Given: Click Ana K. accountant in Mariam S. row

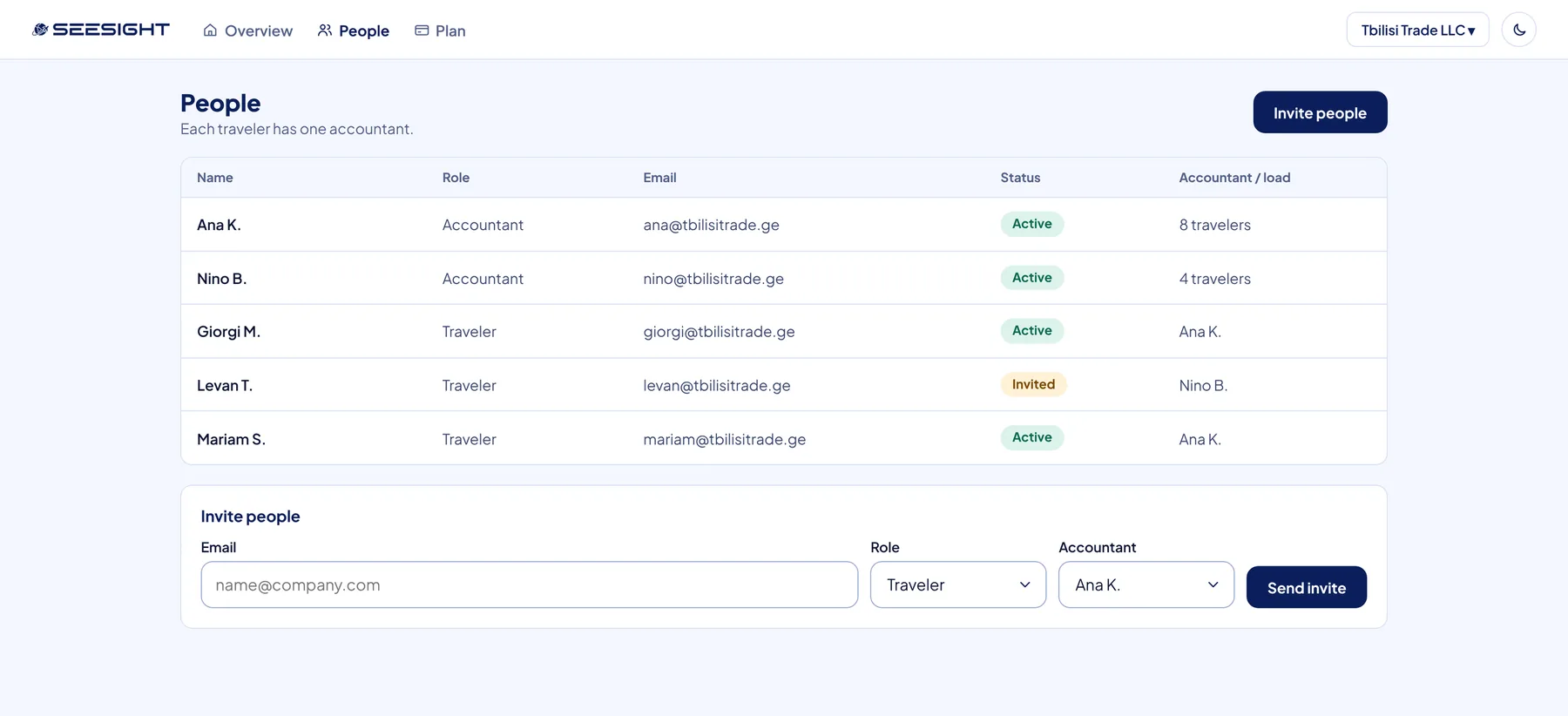Looking at the screenshot, I should [1200, 440].
